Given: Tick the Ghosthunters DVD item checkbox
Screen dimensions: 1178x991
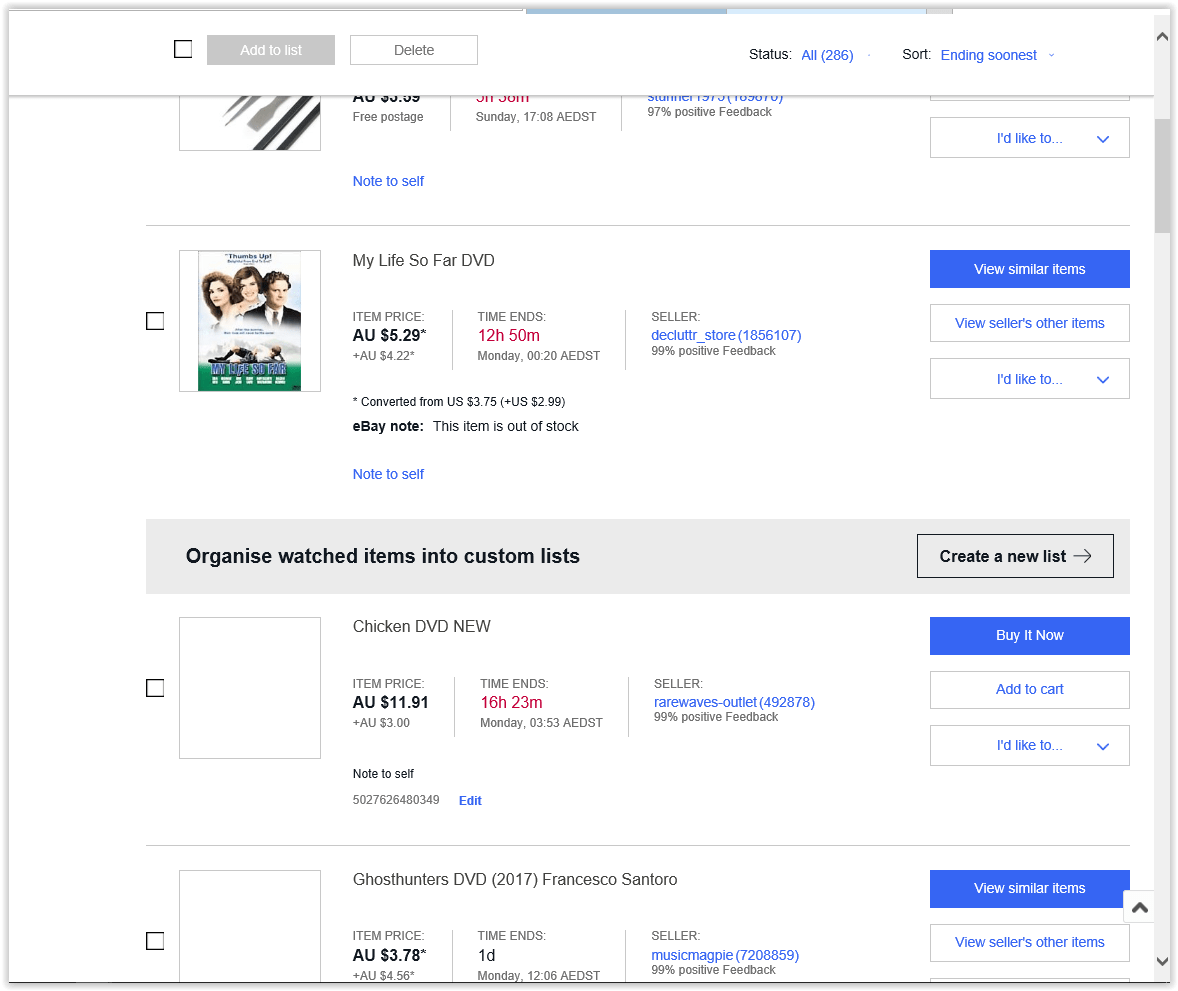Looking at the screenshot, I should [x=155, y=941].
